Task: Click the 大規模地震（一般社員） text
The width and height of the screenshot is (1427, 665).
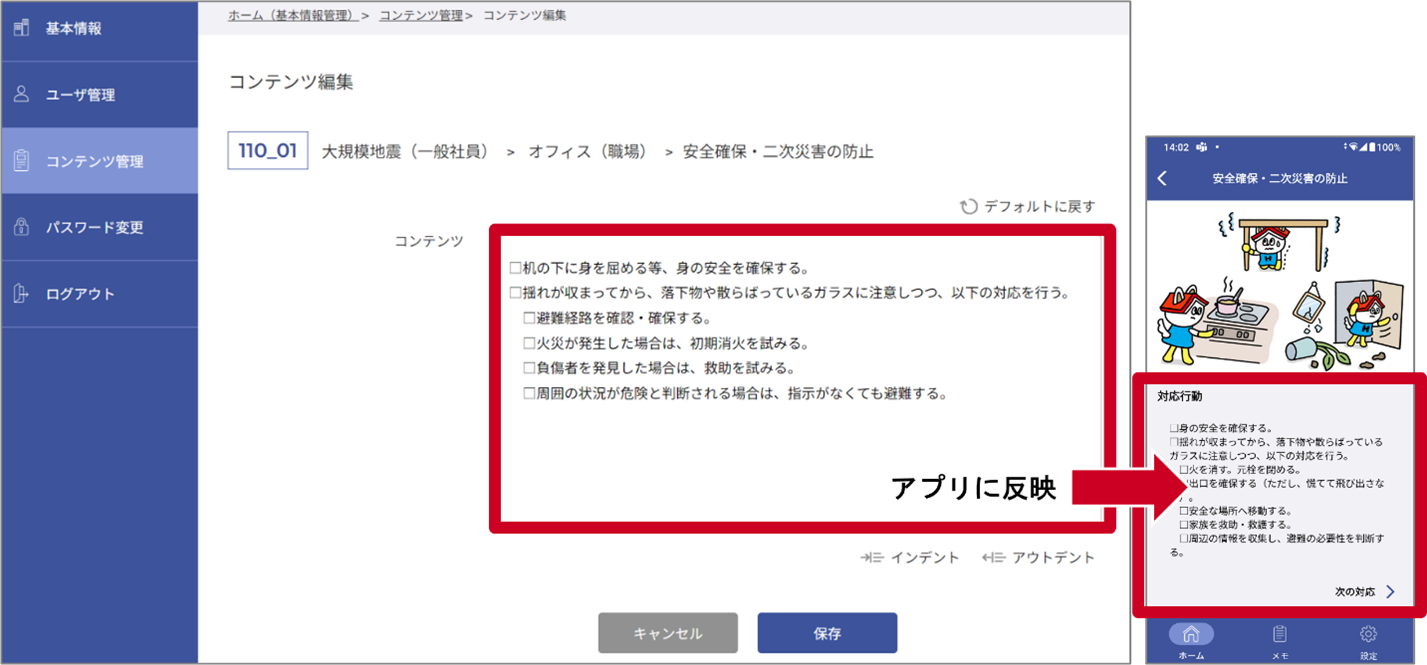Action: pos(405,152)
